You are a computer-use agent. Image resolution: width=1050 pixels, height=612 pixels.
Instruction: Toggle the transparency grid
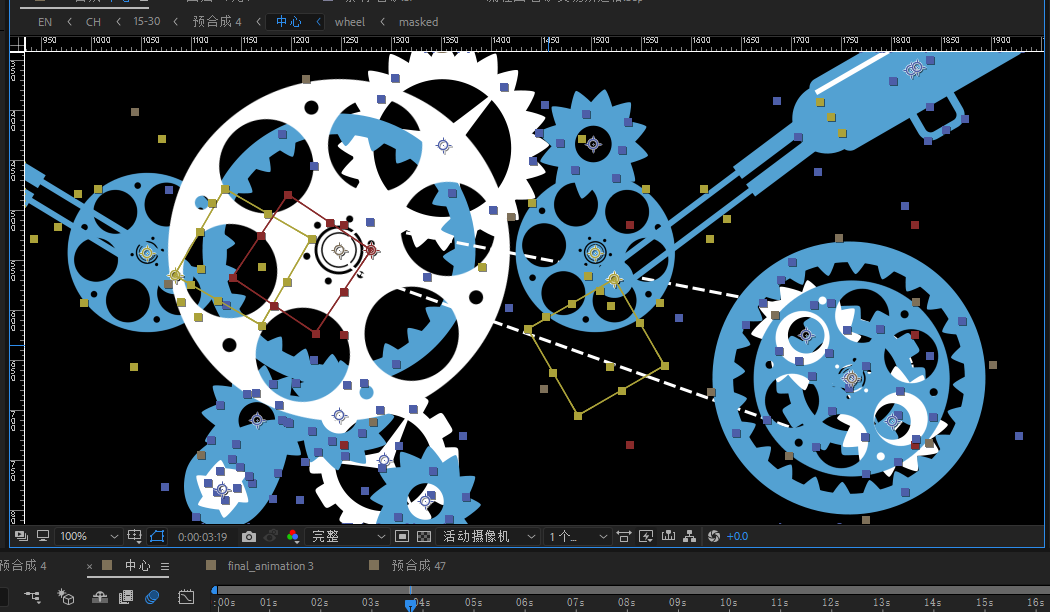pyautogui.click(x=424, y=537)
